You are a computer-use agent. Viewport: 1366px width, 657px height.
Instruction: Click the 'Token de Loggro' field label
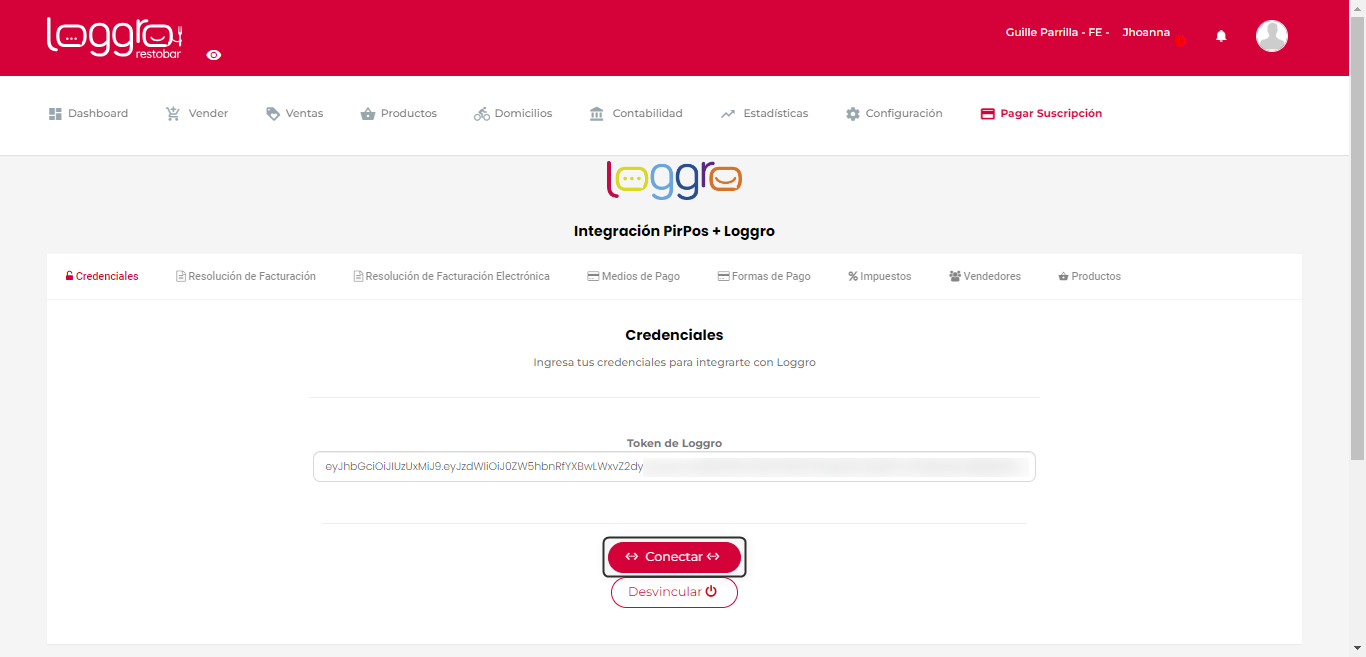[674, 443]
